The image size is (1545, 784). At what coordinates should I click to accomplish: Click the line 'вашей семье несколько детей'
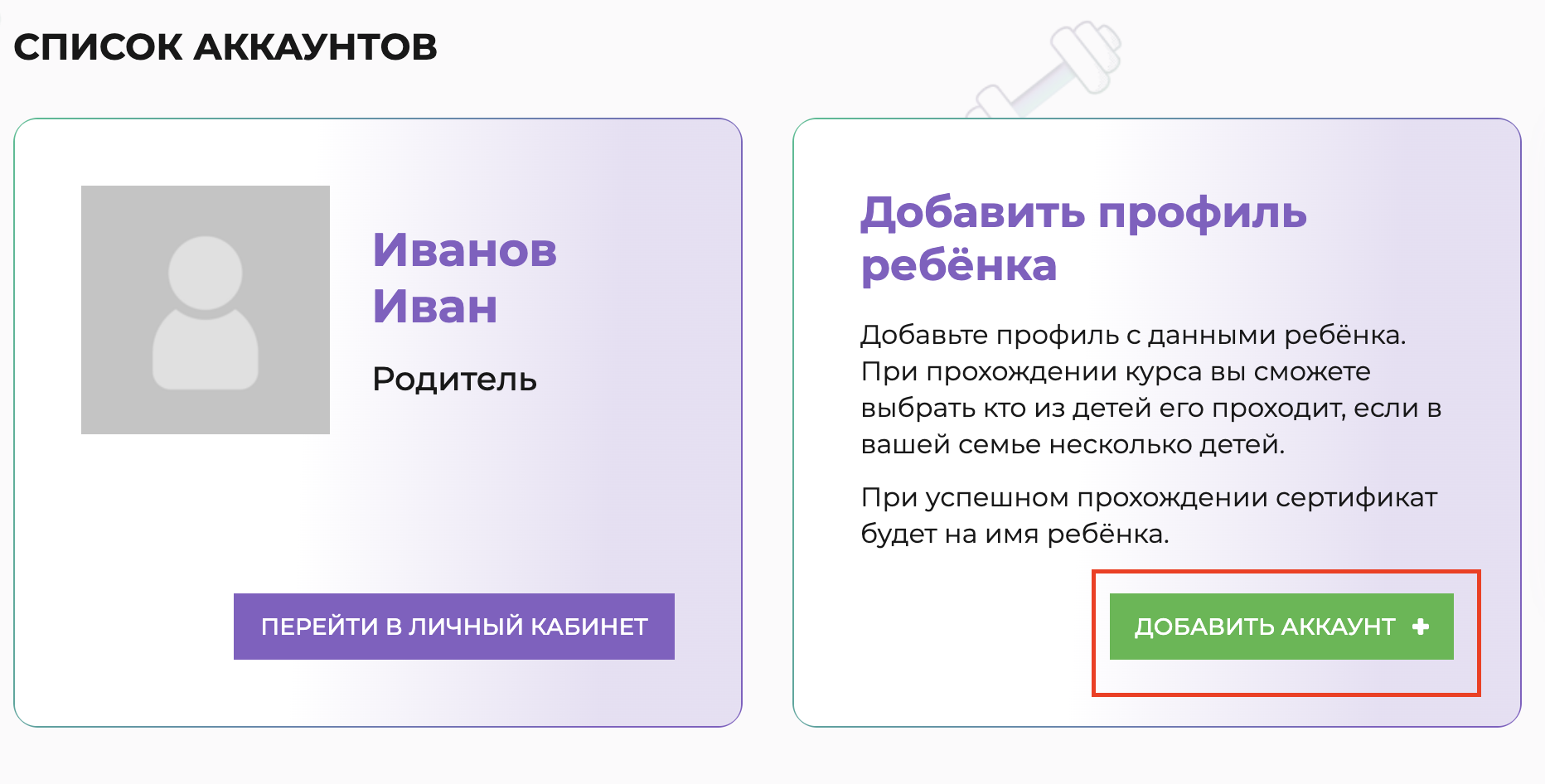click(x=1073, y=444)
